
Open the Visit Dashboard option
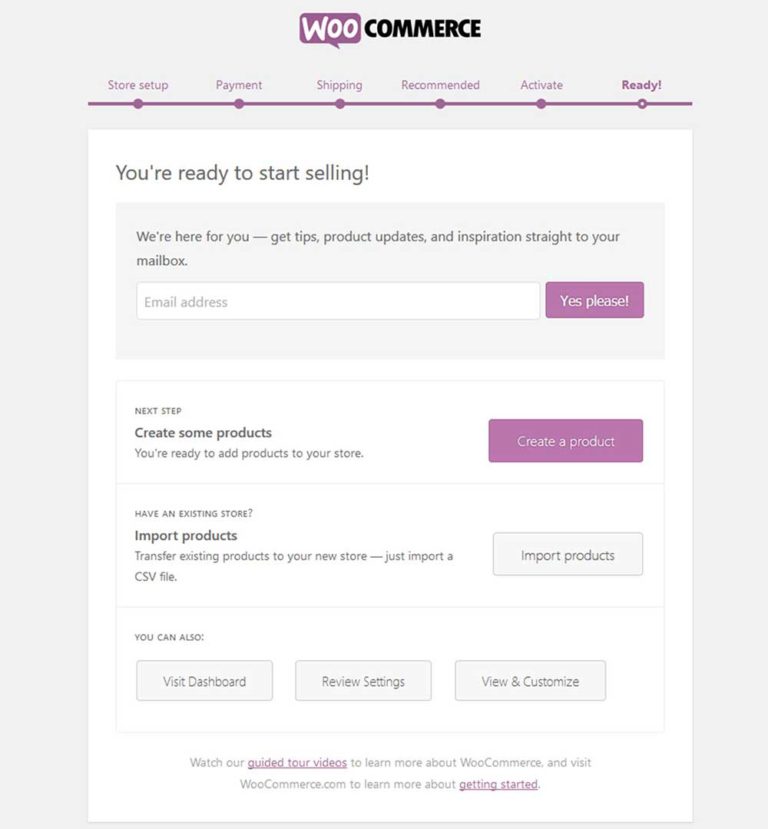(x=204, y=680)
